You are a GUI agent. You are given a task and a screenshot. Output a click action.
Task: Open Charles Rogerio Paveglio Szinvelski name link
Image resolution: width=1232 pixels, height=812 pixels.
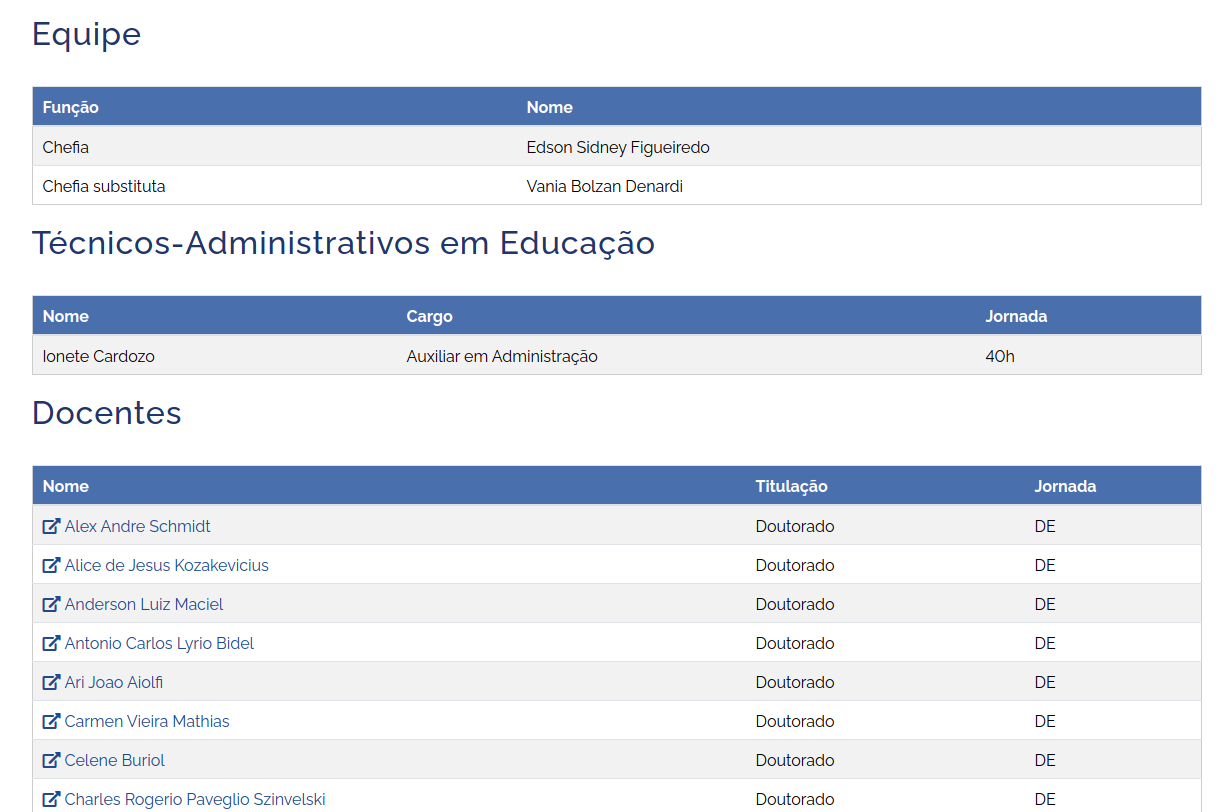coord(194,799)
